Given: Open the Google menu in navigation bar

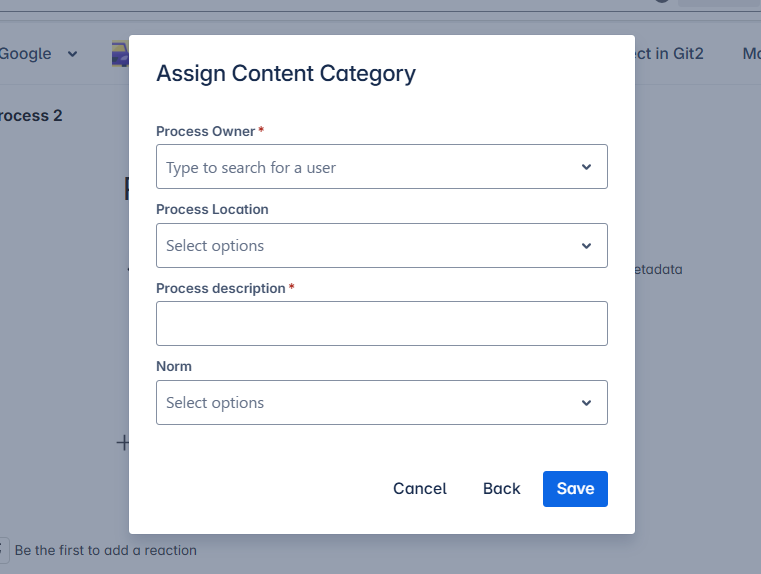Looking at the screenshot, I should pos(25,54).
